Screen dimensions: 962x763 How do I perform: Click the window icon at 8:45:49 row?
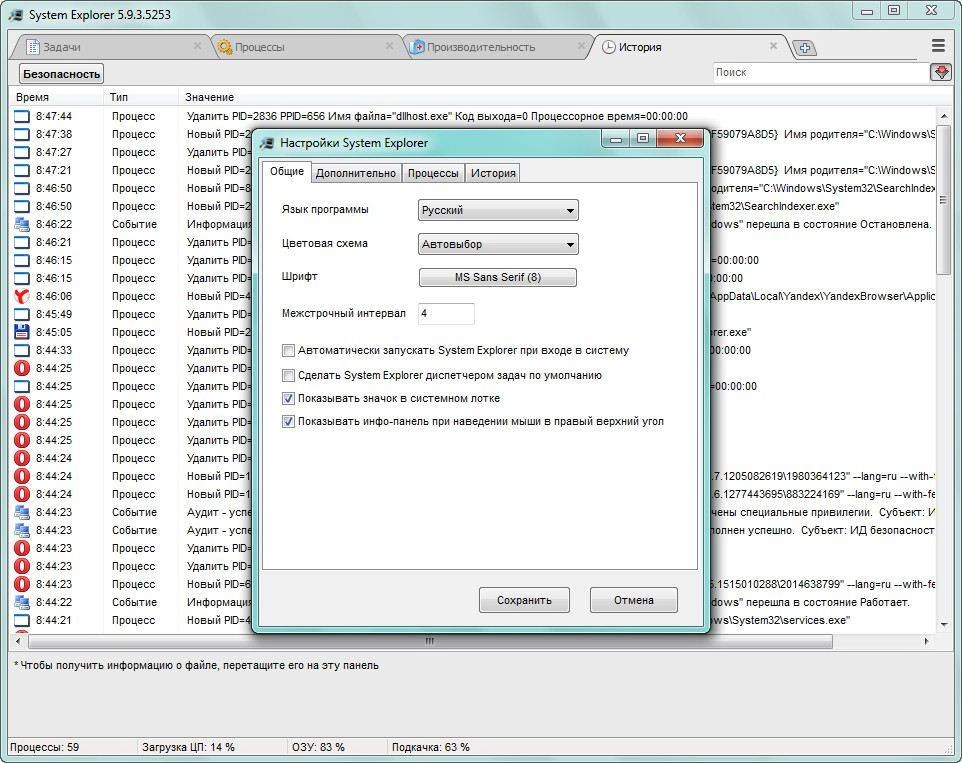21,314
